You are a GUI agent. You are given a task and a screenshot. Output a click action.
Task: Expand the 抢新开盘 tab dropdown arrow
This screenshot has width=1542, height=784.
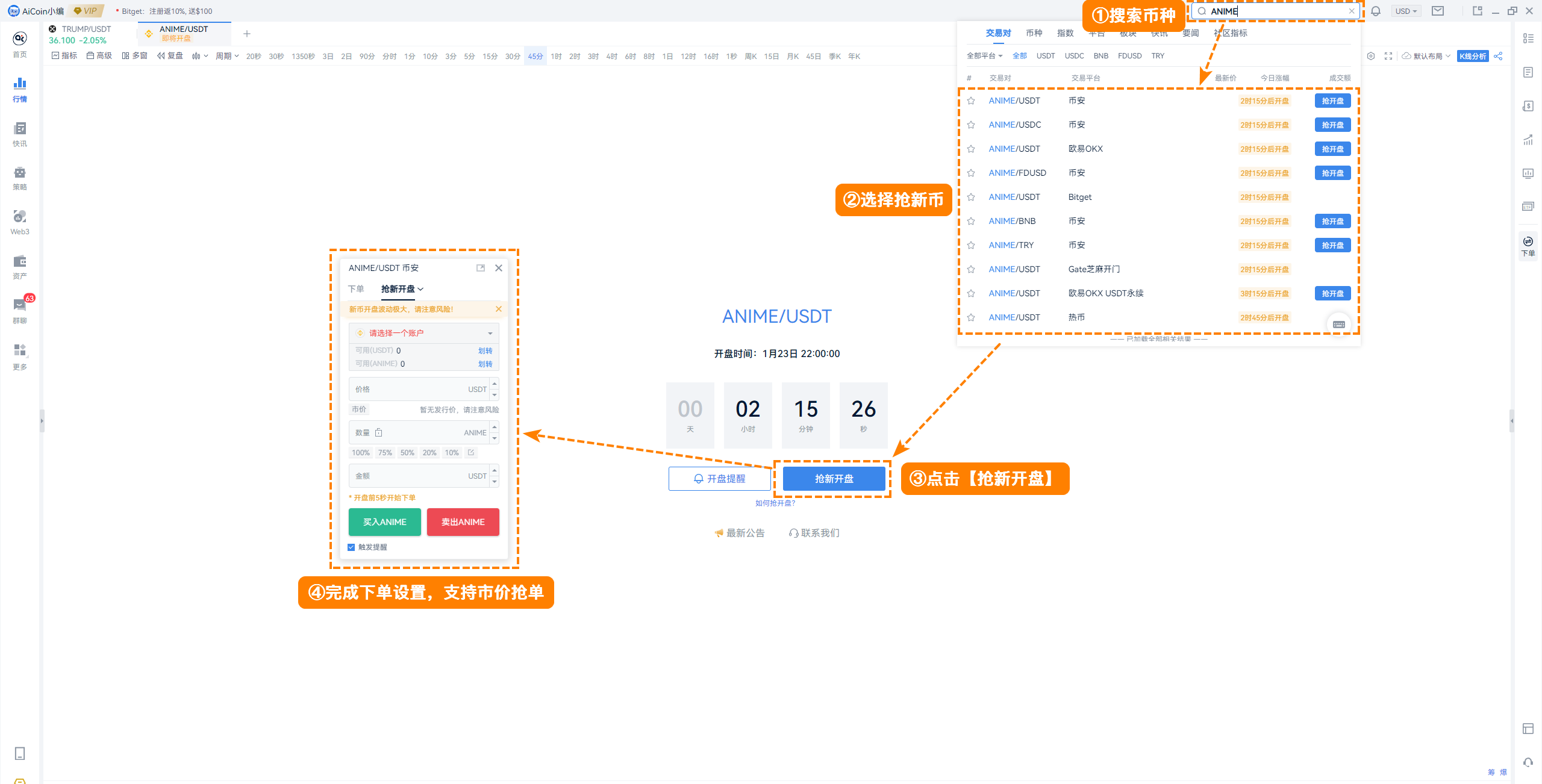click(x=420, y=289)
